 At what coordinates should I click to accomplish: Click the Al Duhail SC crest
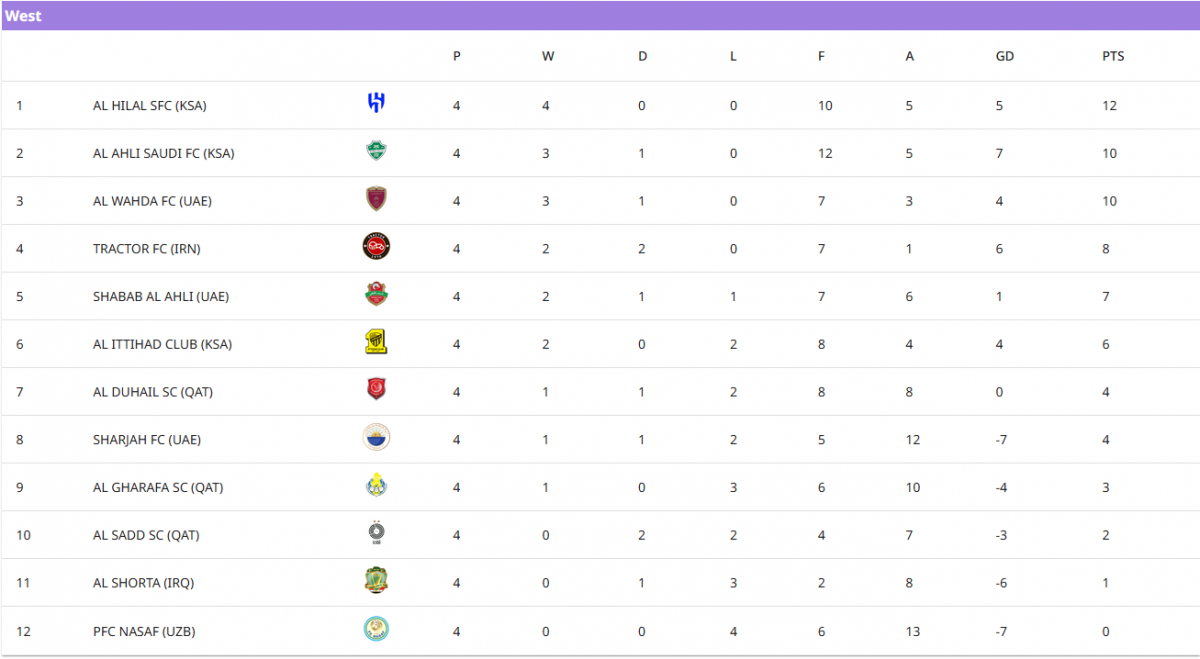(376, 390)
